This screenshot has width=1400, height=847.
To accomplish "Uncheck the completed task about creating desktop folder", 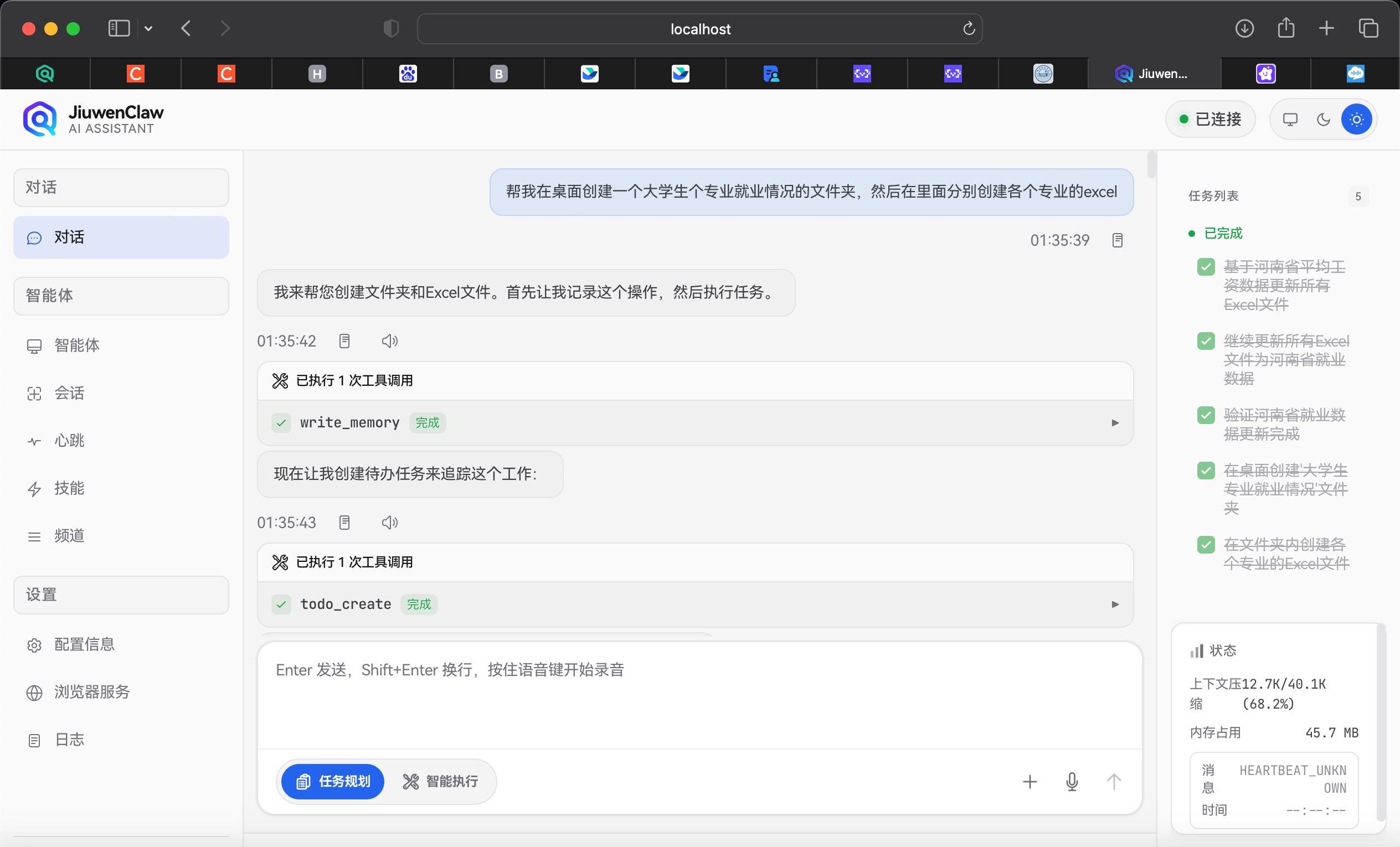I will [1206, 471].
